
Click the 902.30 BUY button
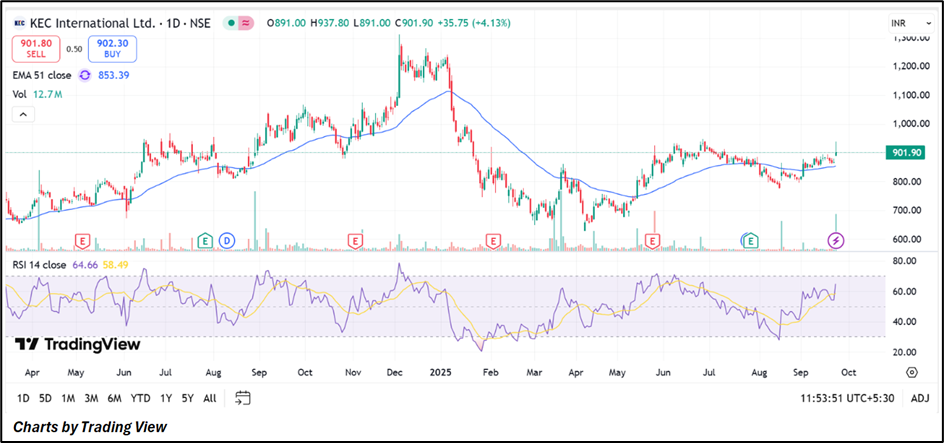tap(112, 49)
